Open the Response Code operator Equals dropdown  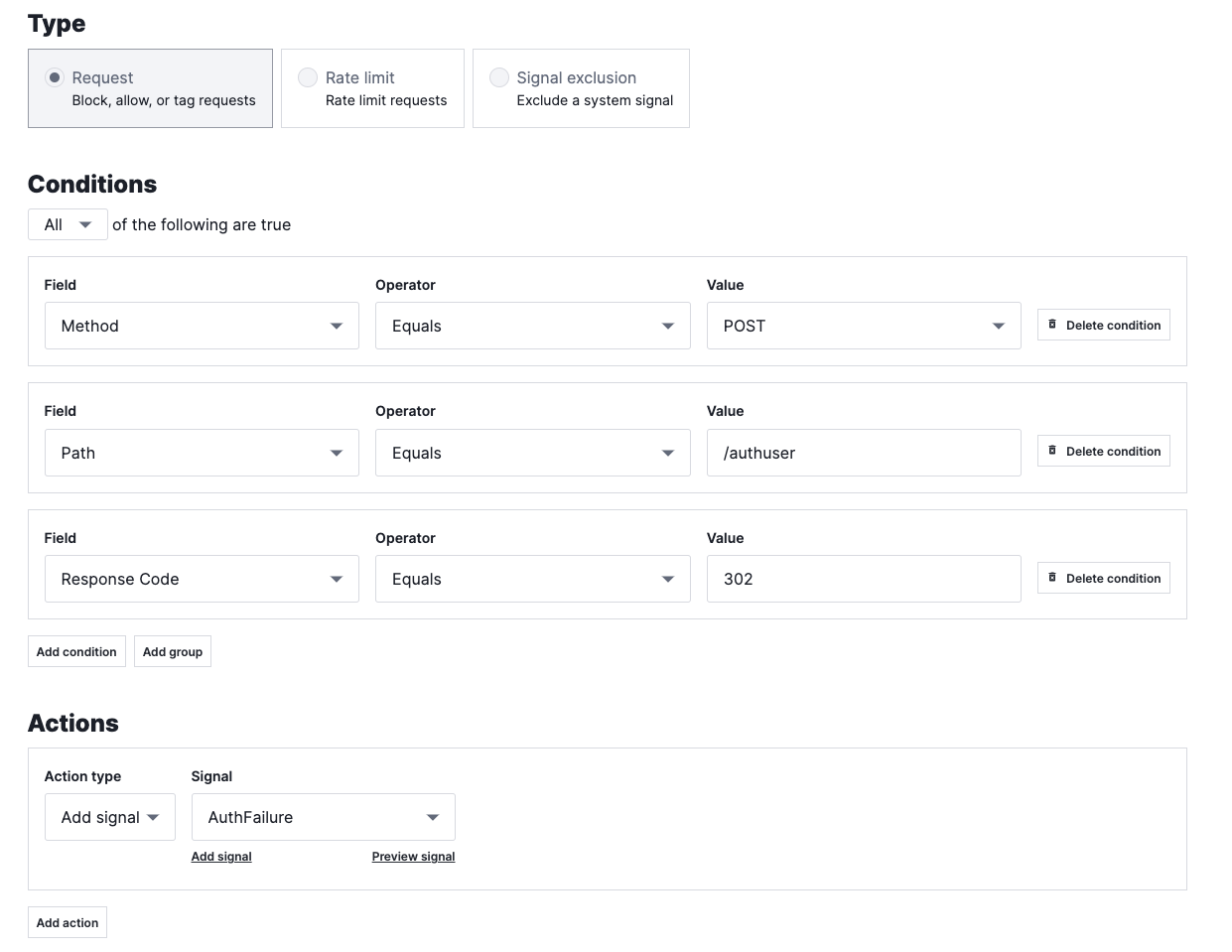coord(532,580)
